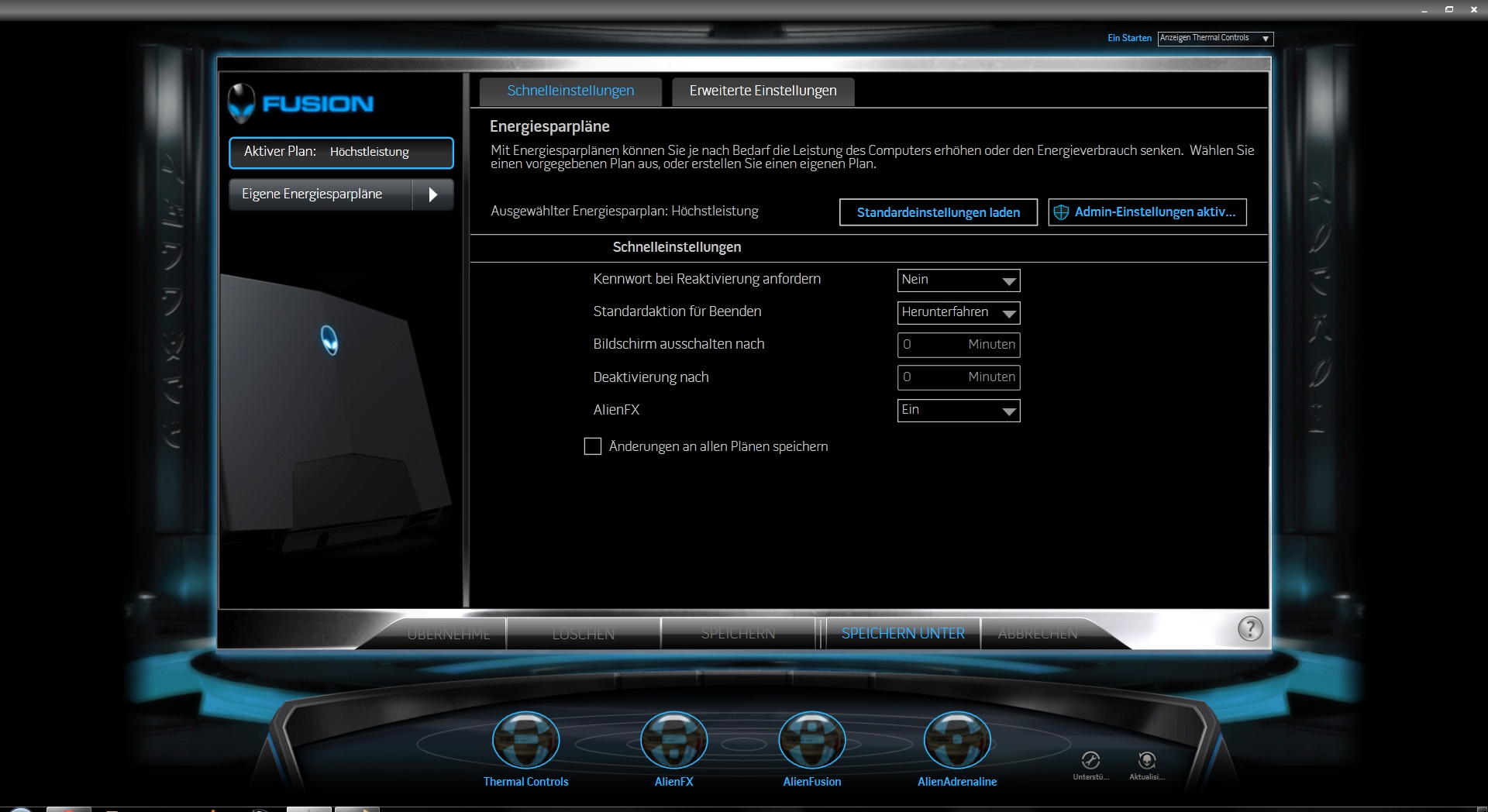
Task: Click Thermal Controls label text
Action: pos(525,782)
